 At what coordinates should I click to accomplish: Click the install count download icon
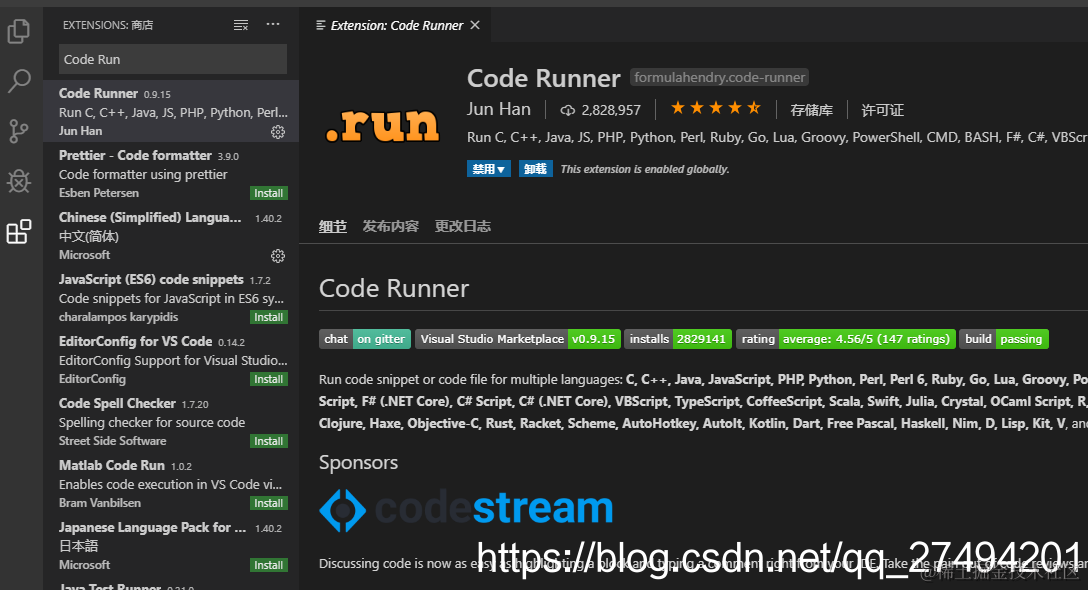click(568, 110)
